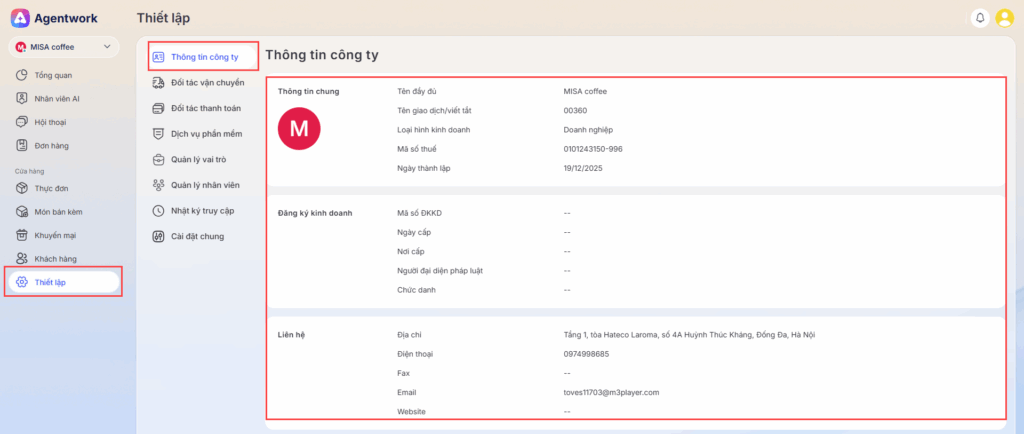Click the company logo M avatar
The image size is (1024, 434).
coord(298,130)
